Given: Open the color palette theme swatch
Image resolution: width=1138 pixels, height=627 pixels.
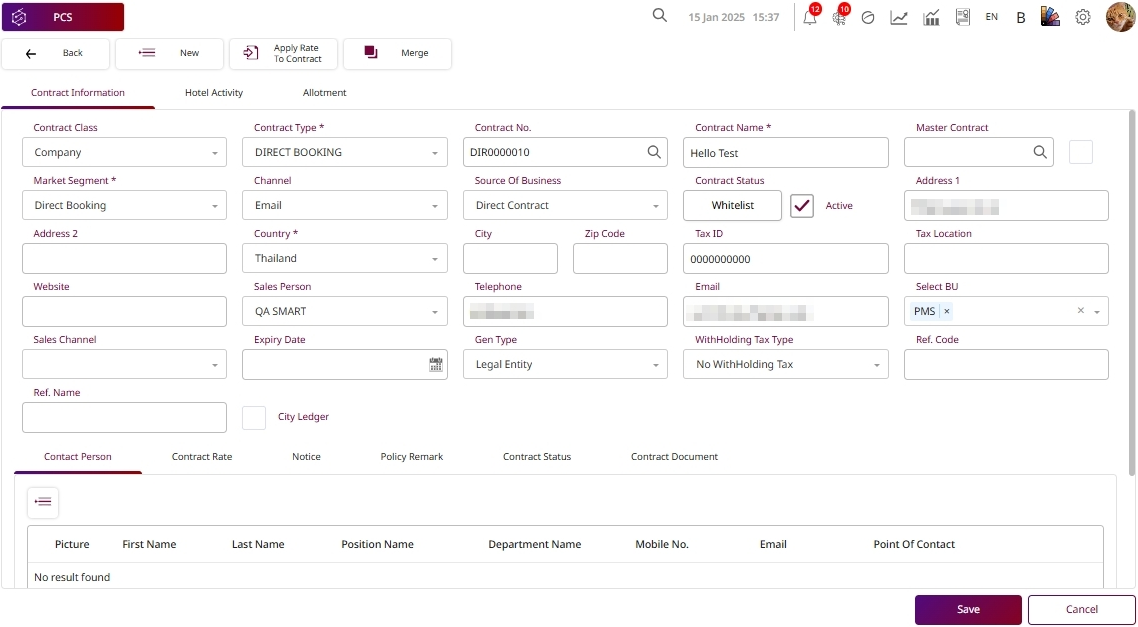Looking at the screenshot, I should pyautogui.click(x=1050, y=17).
